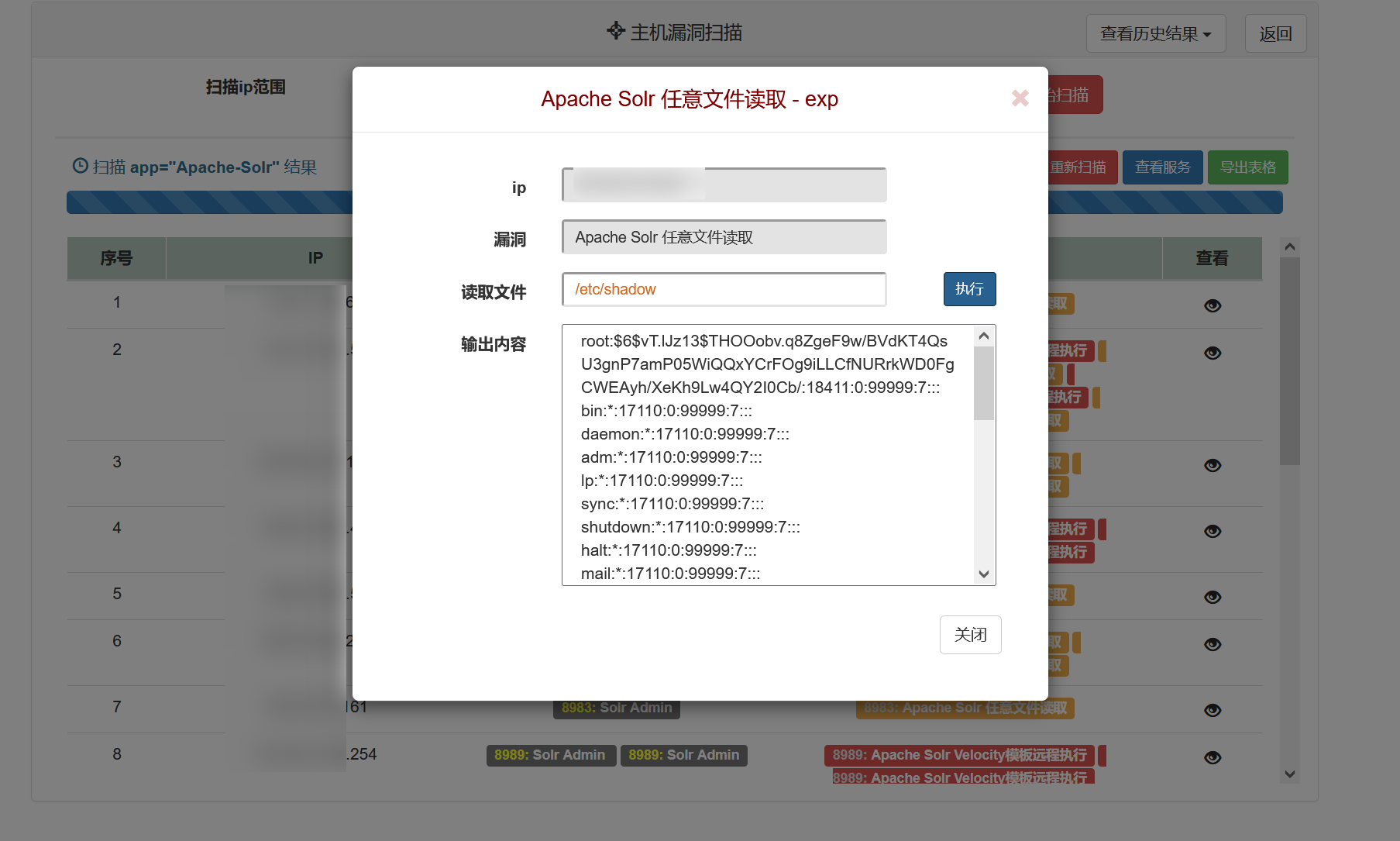Click the results table scroll up arrow
The width and height of the screenshot is (1400, 841).
coord(1290,246)
